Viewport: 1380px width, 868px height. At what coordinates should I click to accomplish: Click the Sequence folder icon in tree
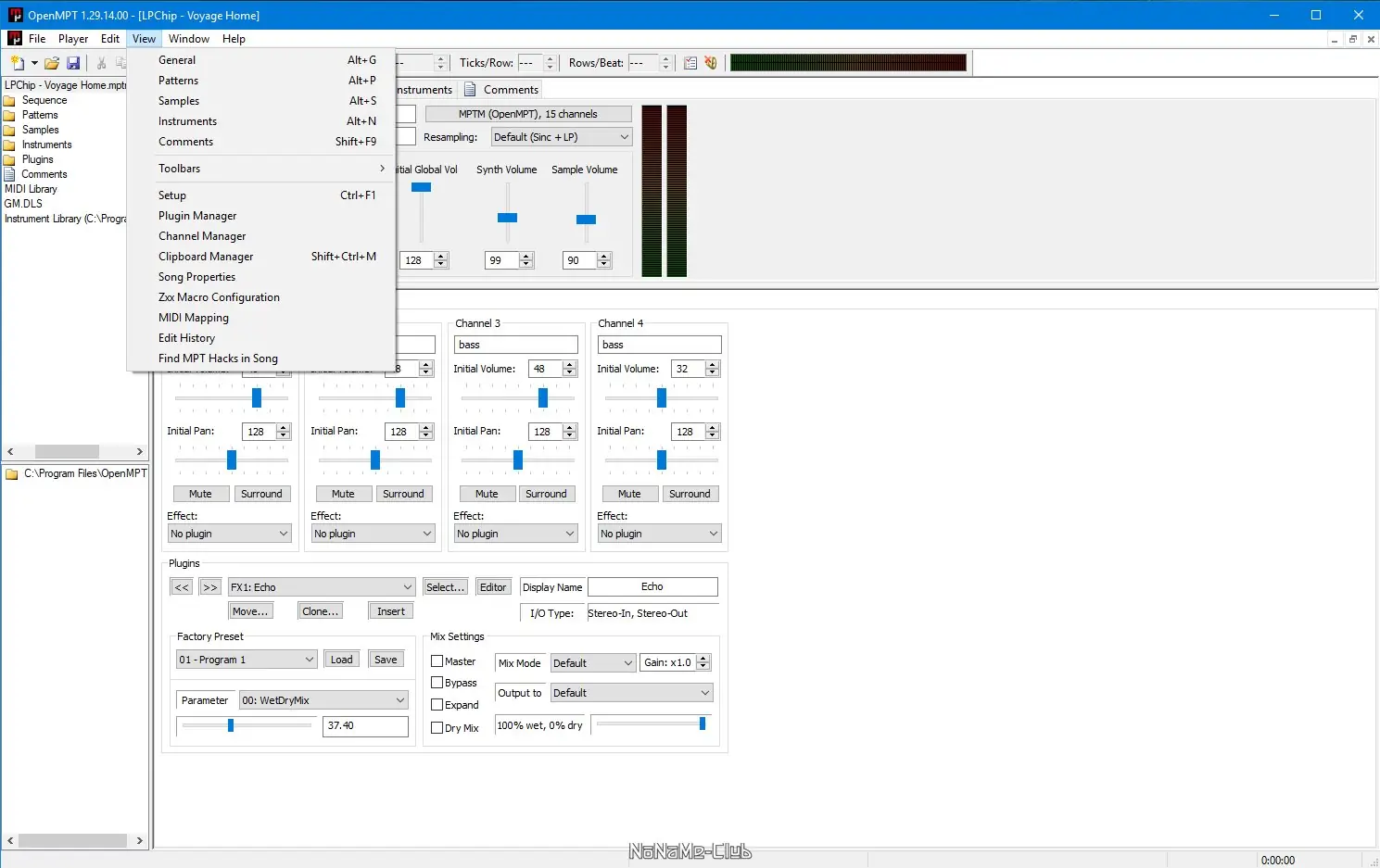[10, 100]
